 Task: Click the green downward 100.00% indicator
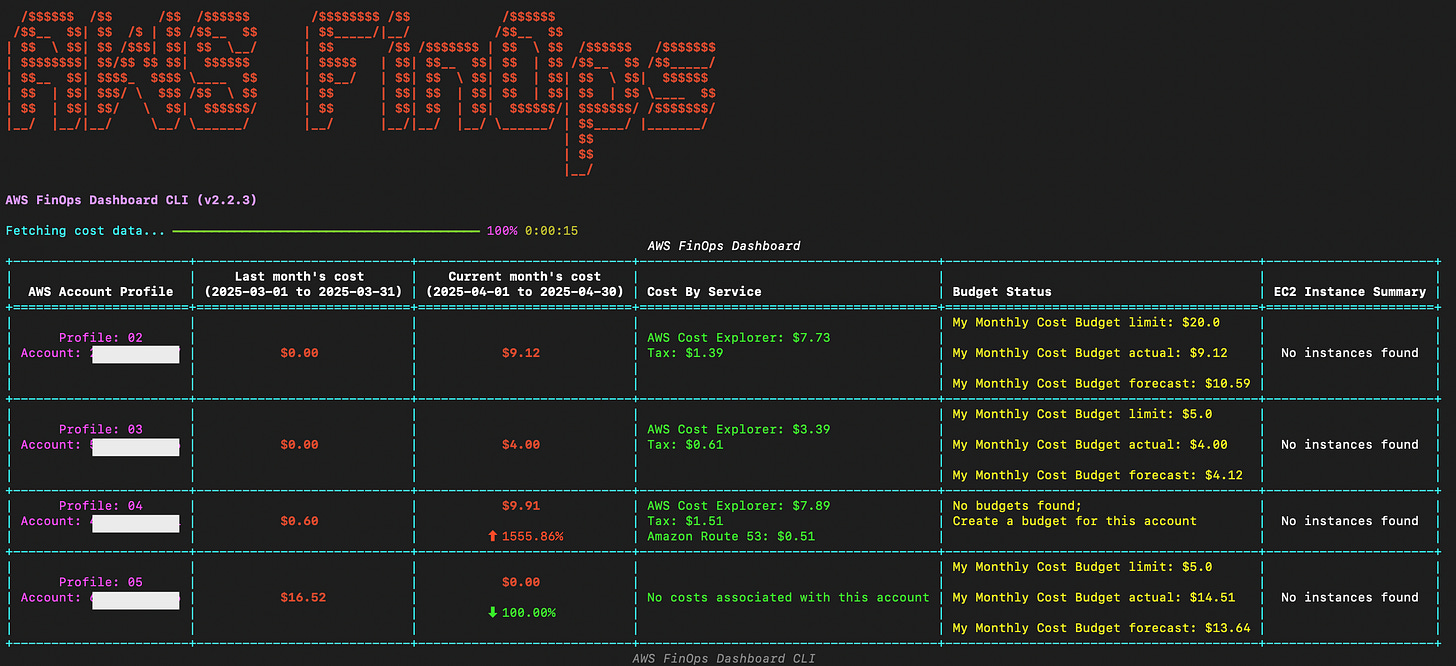524,612
